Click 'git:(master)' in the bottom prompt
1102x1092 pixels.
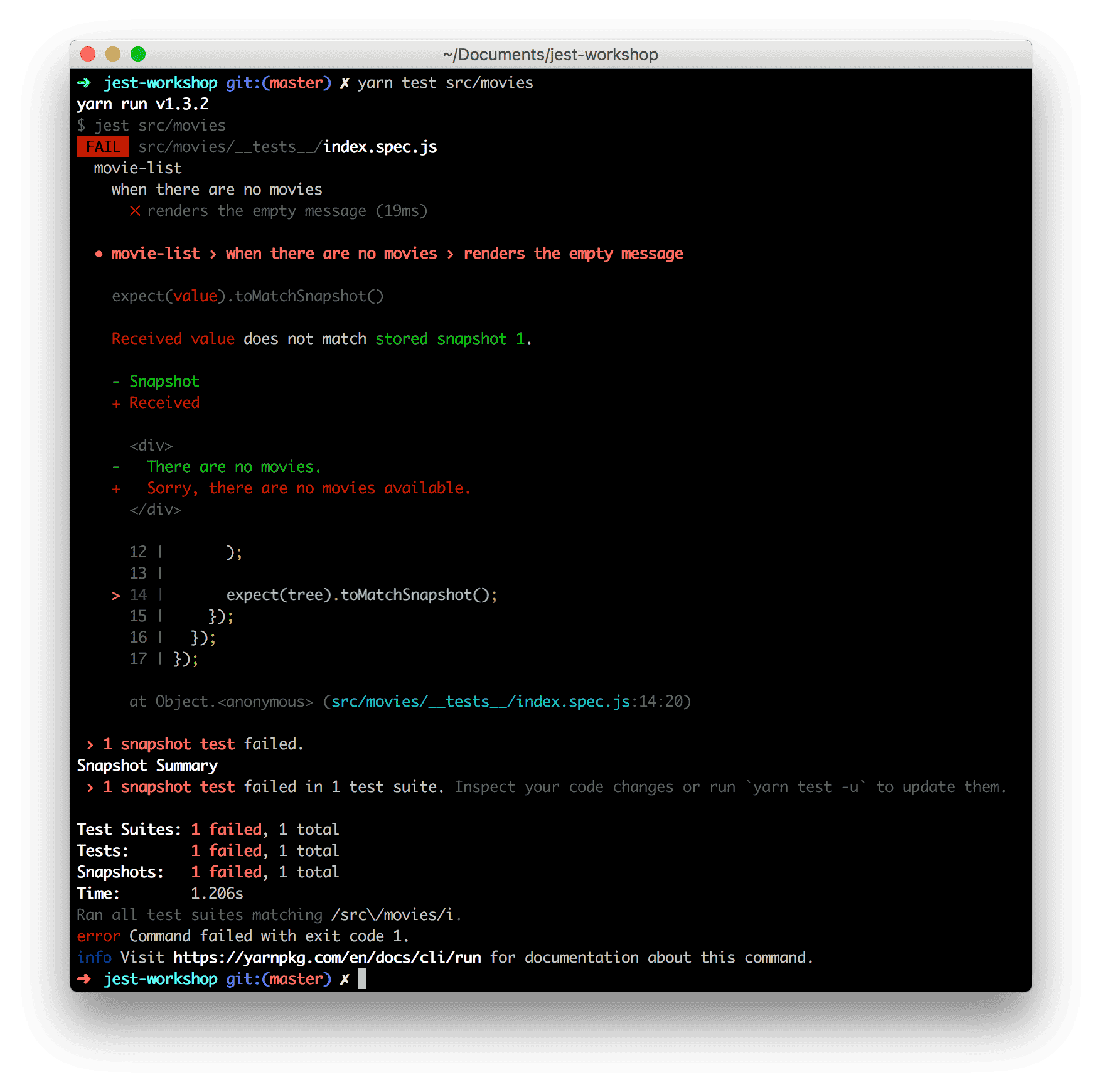[x=279, y=979]
